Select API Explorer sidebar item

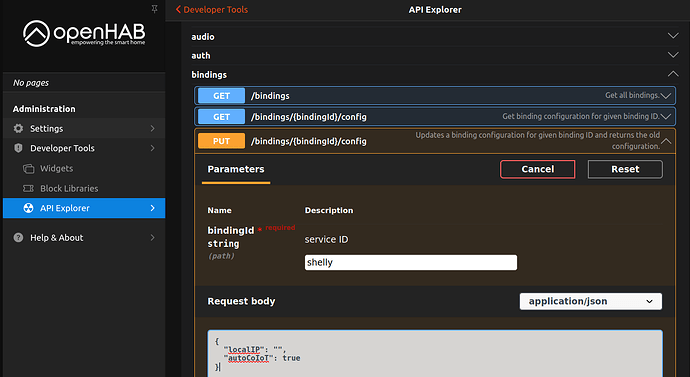[x=84, y=208]
